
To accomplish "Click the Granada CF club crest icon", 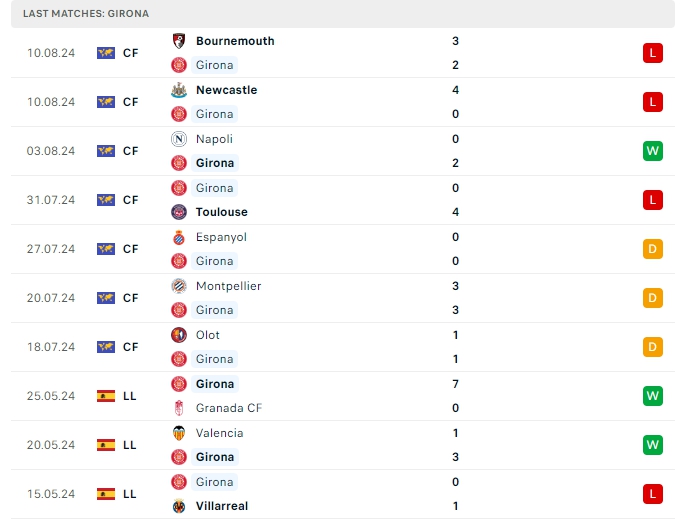I will [179, 408].
